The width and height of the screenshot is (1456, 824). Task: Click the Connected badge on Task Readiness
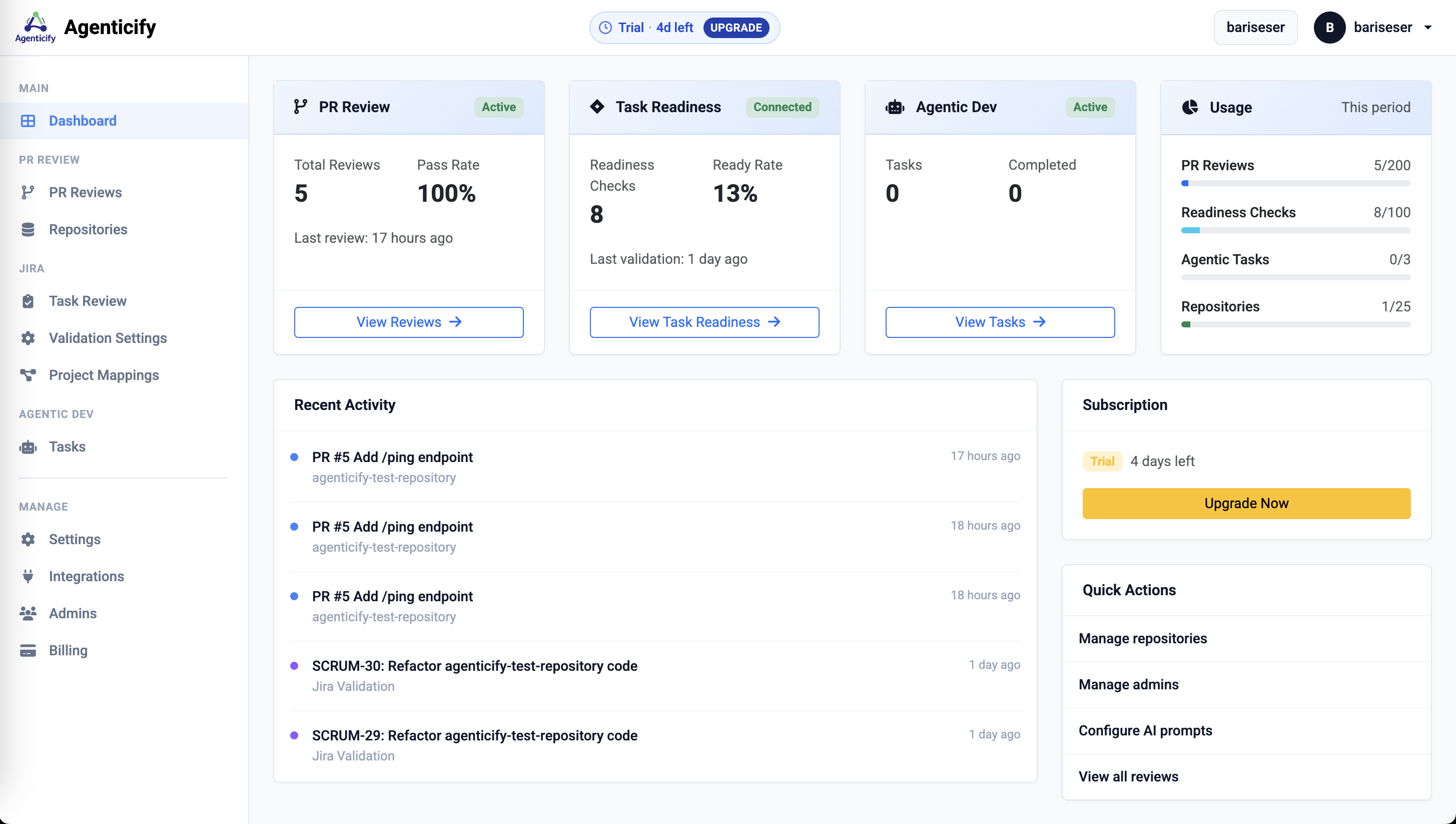783,107
